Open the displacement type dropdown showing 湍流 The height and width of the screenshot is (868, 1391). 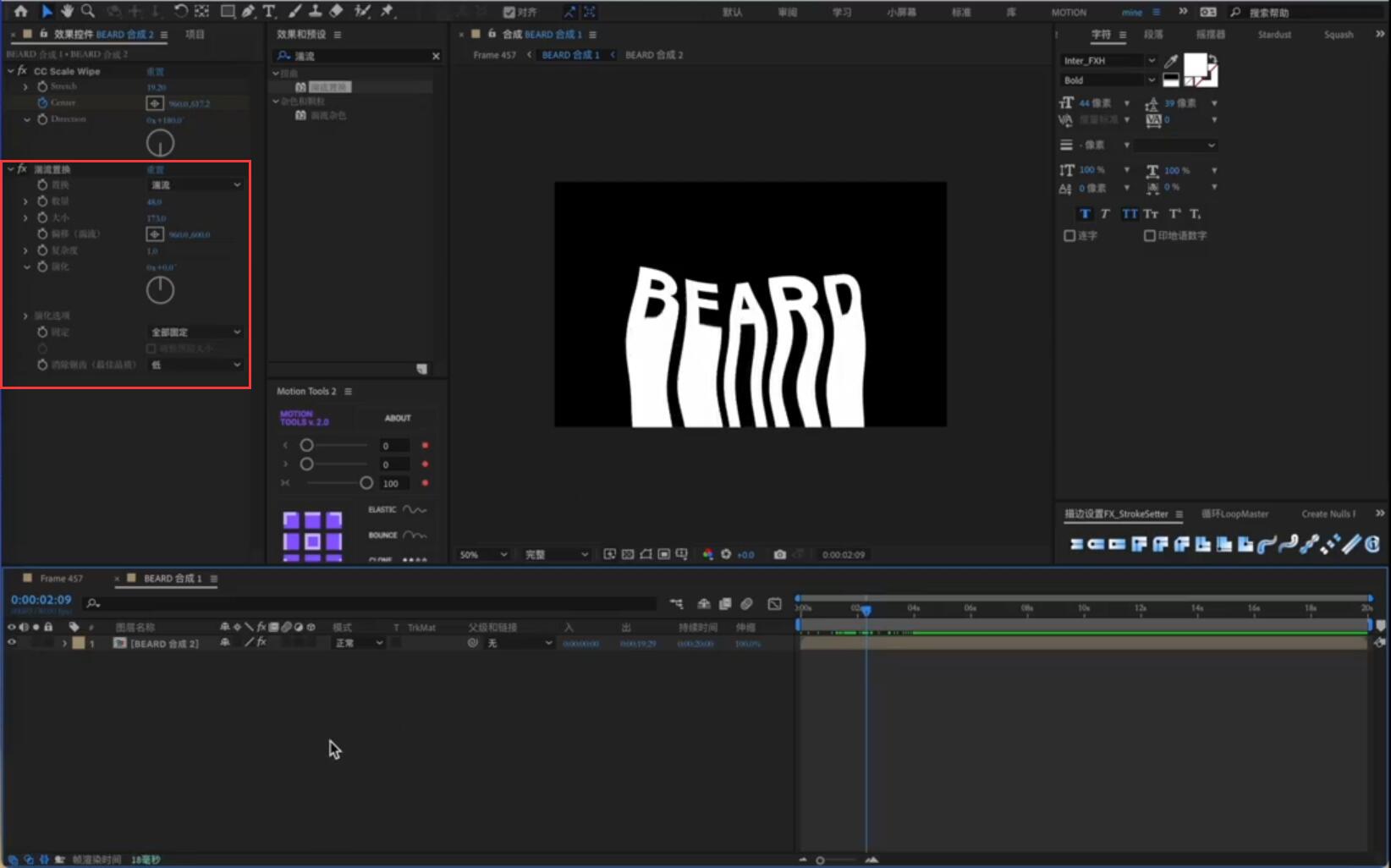click(x=195, y=185)
